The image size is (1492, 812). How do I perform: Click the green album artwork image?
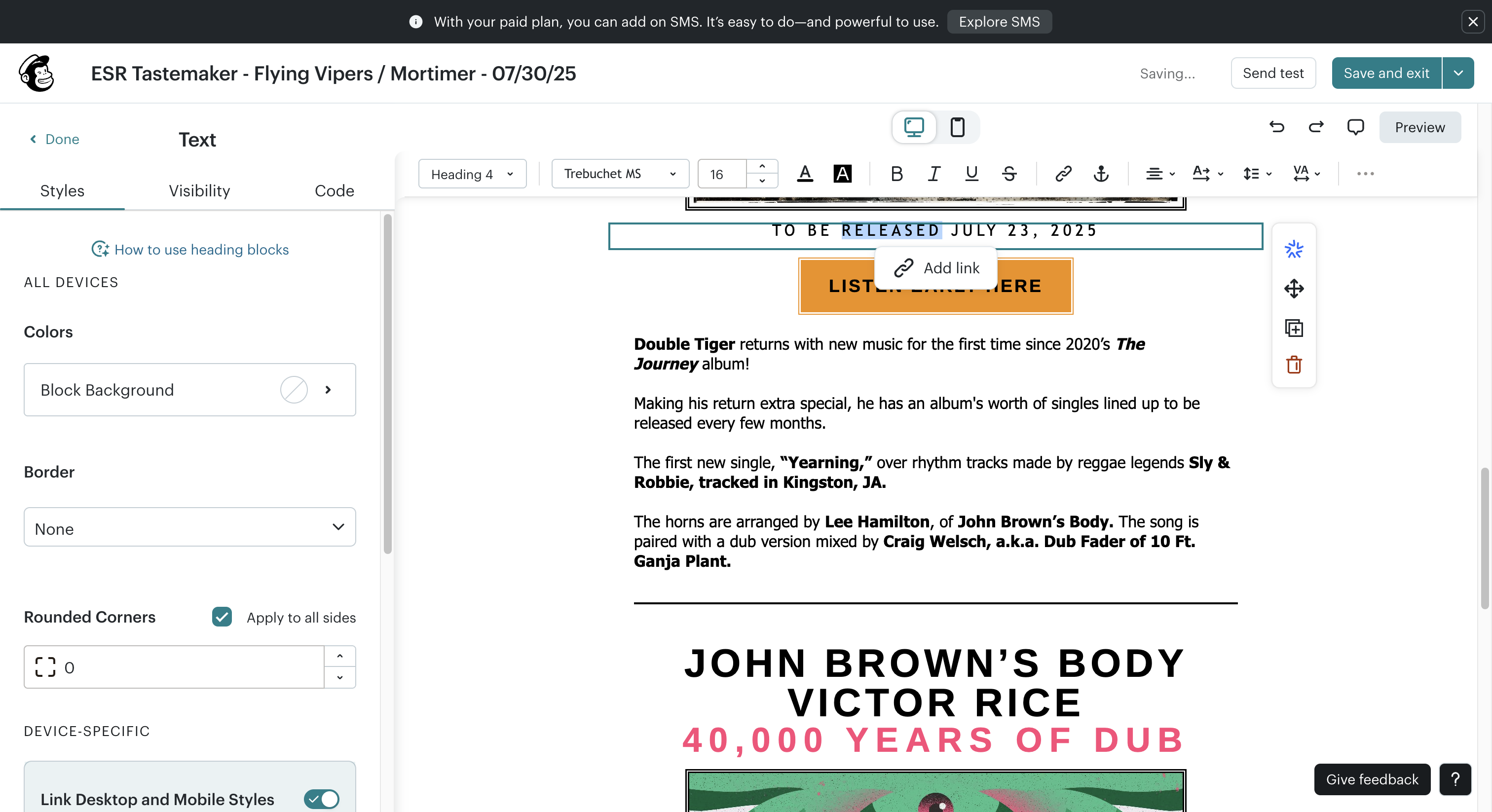[x=935, y=791]
